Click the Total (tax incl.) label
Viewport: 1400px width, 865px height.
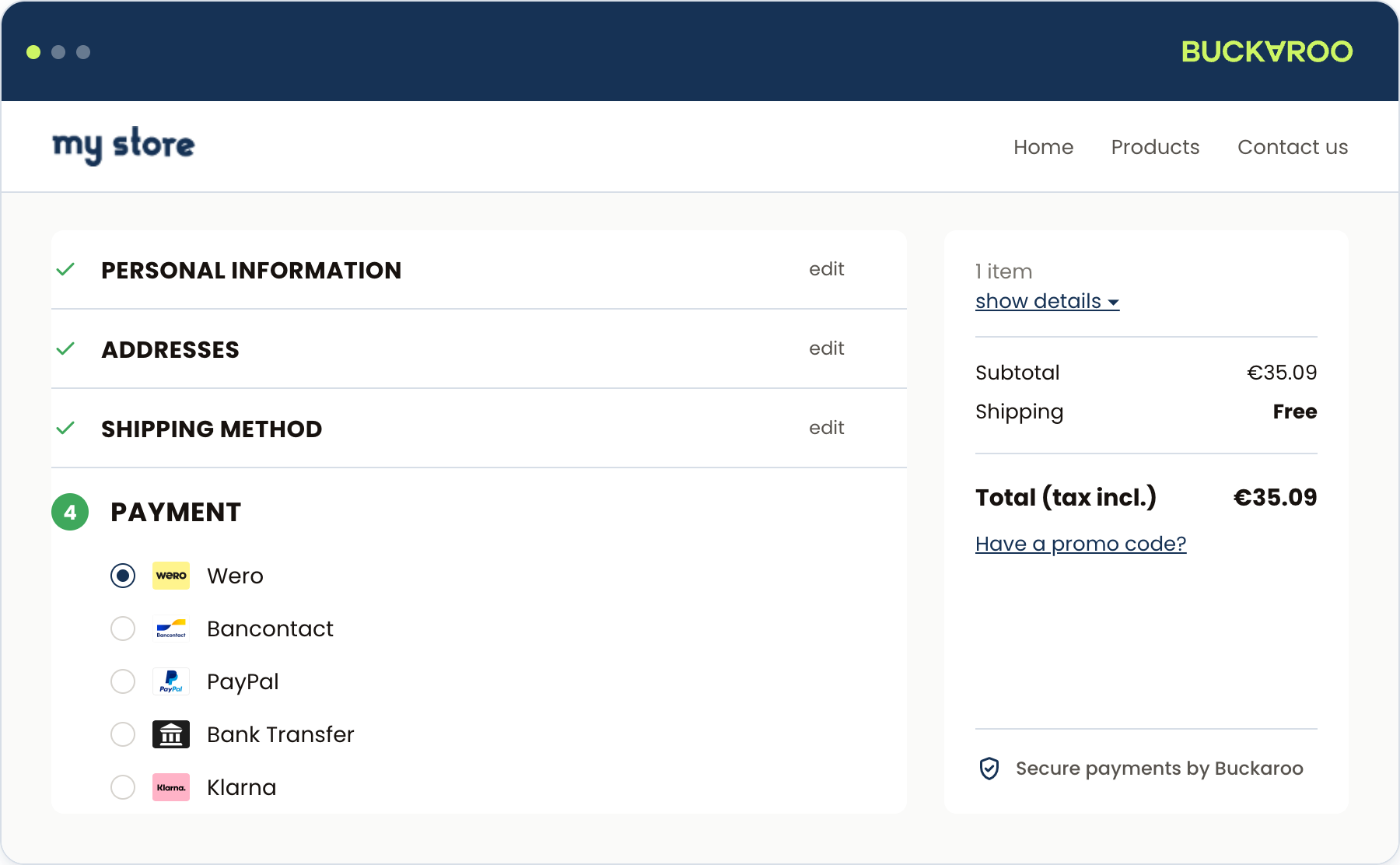tap(1066, 498)
